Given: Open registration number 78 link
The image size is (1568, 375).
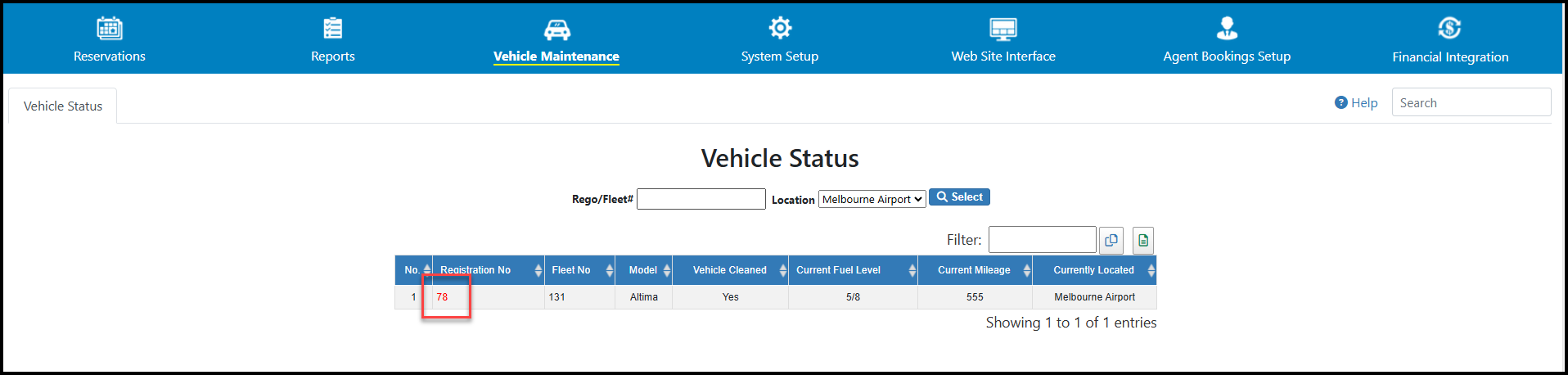Looking at the screenshot, I should 442,297.
